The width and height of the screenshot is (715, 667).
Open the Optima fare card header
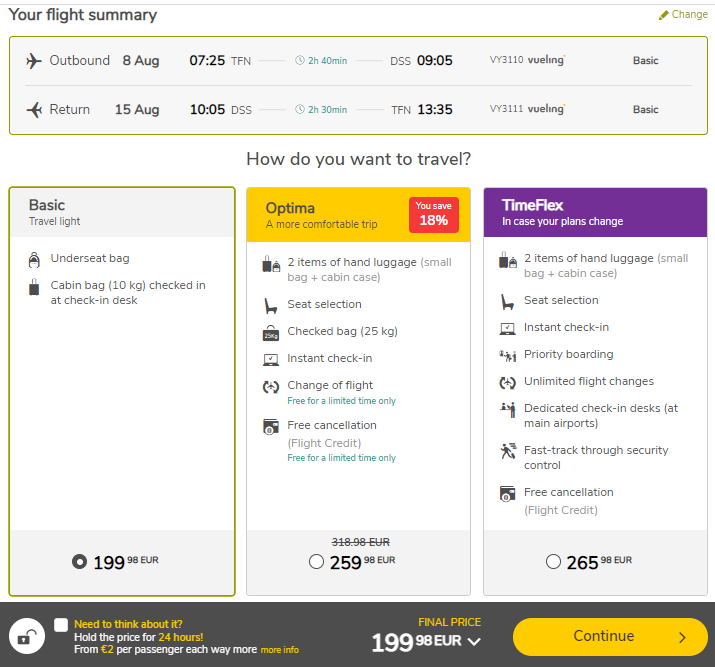point(358,215)
